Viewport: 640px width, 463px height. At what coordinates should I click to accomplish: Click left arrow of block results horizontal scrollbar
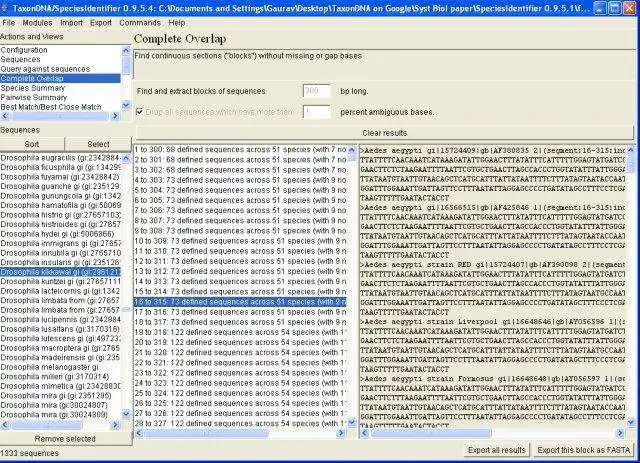point(139,433)
